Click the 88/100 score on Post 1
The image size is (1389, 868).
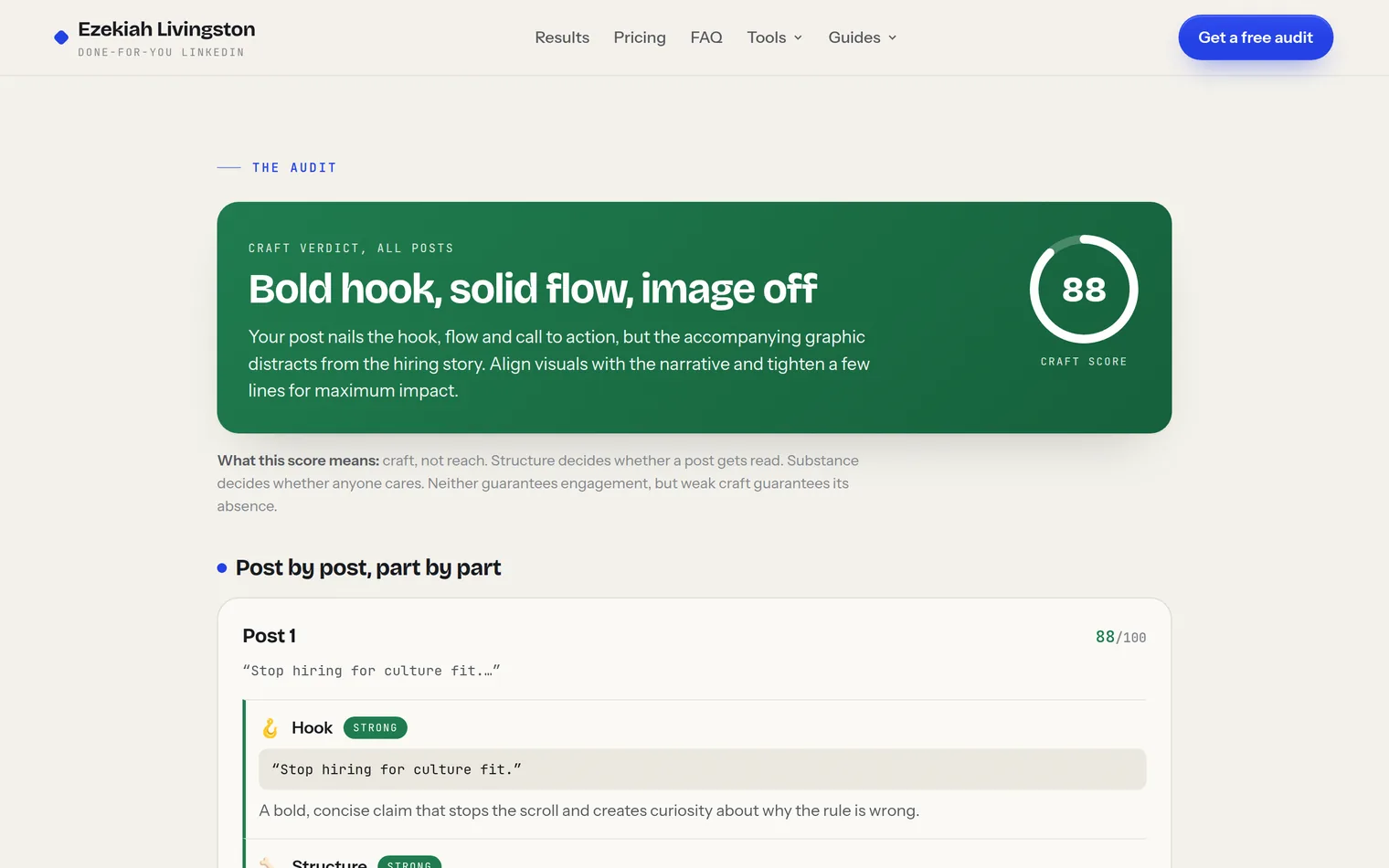1120,637
